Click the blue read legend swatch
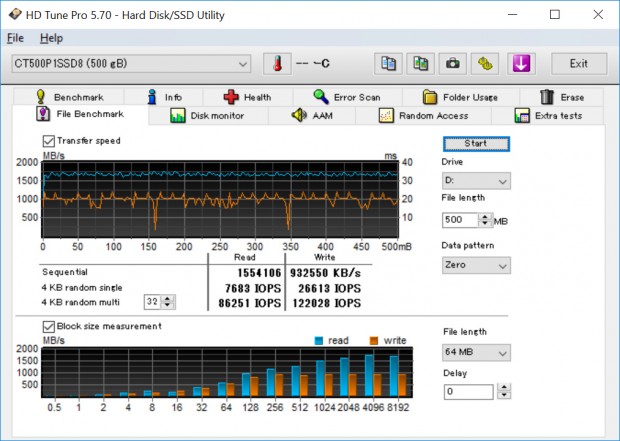 coord(319,341)
